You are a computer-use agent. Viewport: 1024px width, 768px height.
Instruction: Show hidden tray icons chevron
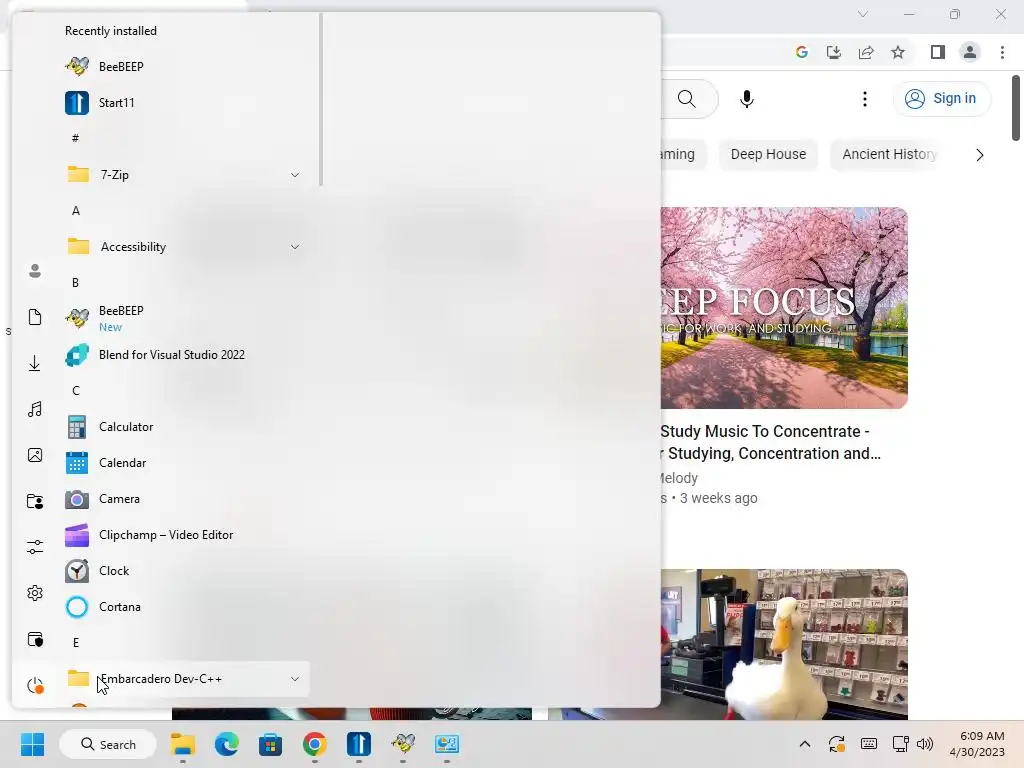pos(805,744)
